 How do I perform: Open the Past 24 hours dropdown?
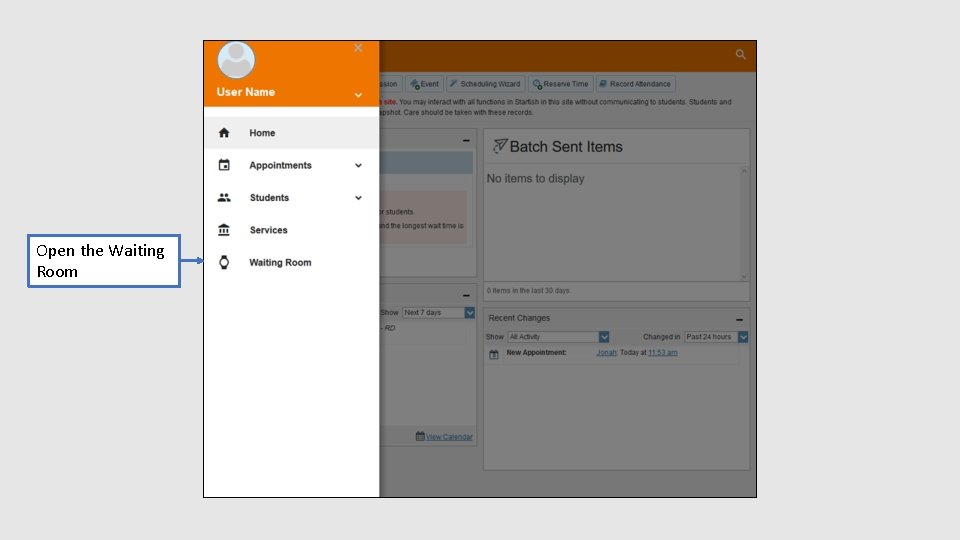click(716, 337)
